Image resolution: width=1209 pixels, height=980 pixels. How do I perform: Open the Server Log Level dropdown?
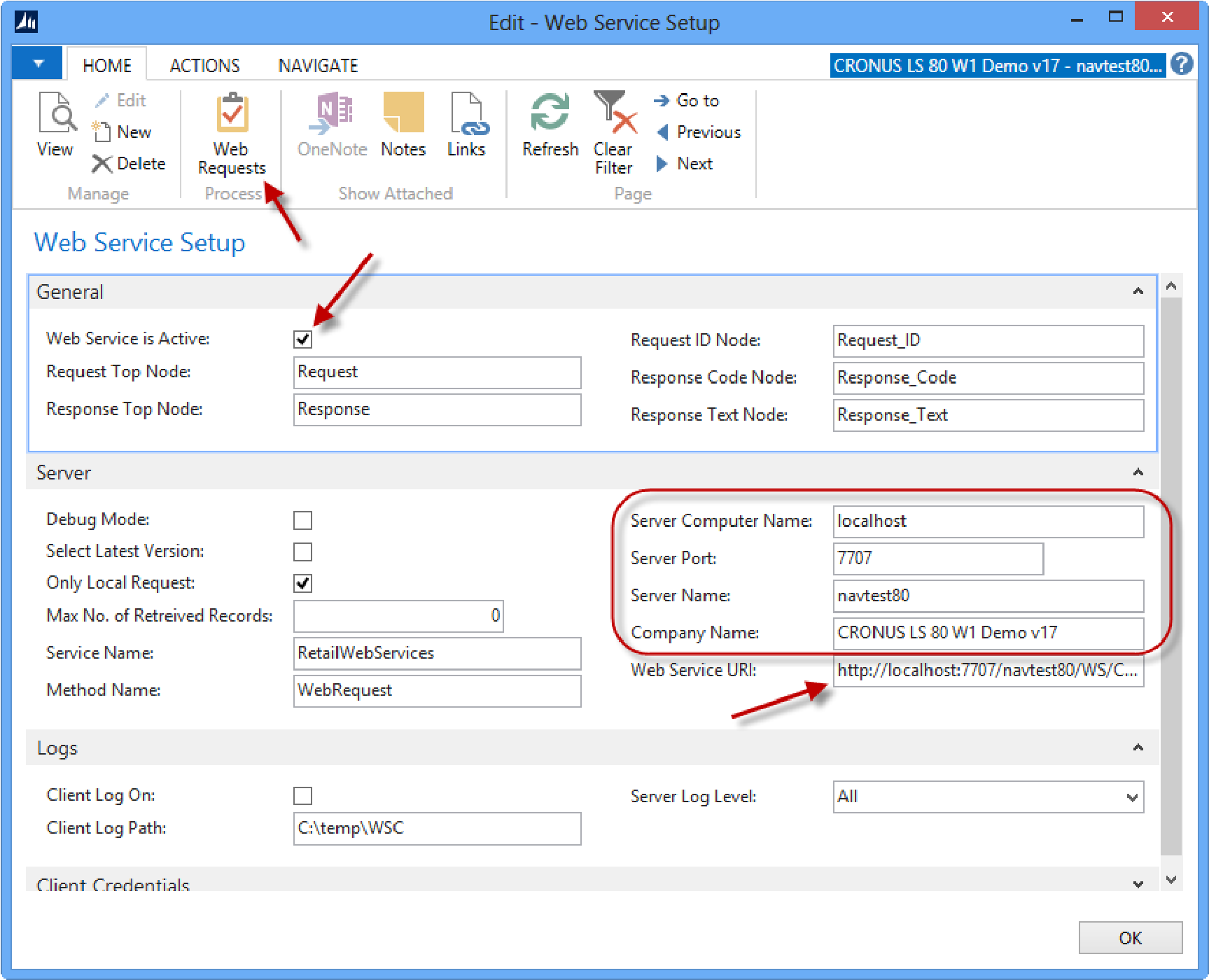(1131, 797)
